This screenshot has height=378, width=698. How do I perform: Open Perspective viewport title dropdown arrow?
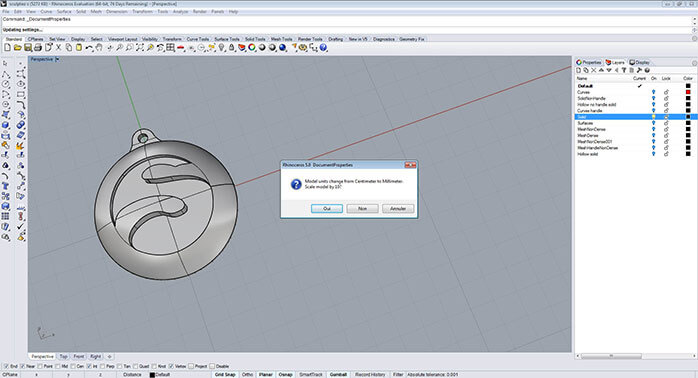point(57,59)
